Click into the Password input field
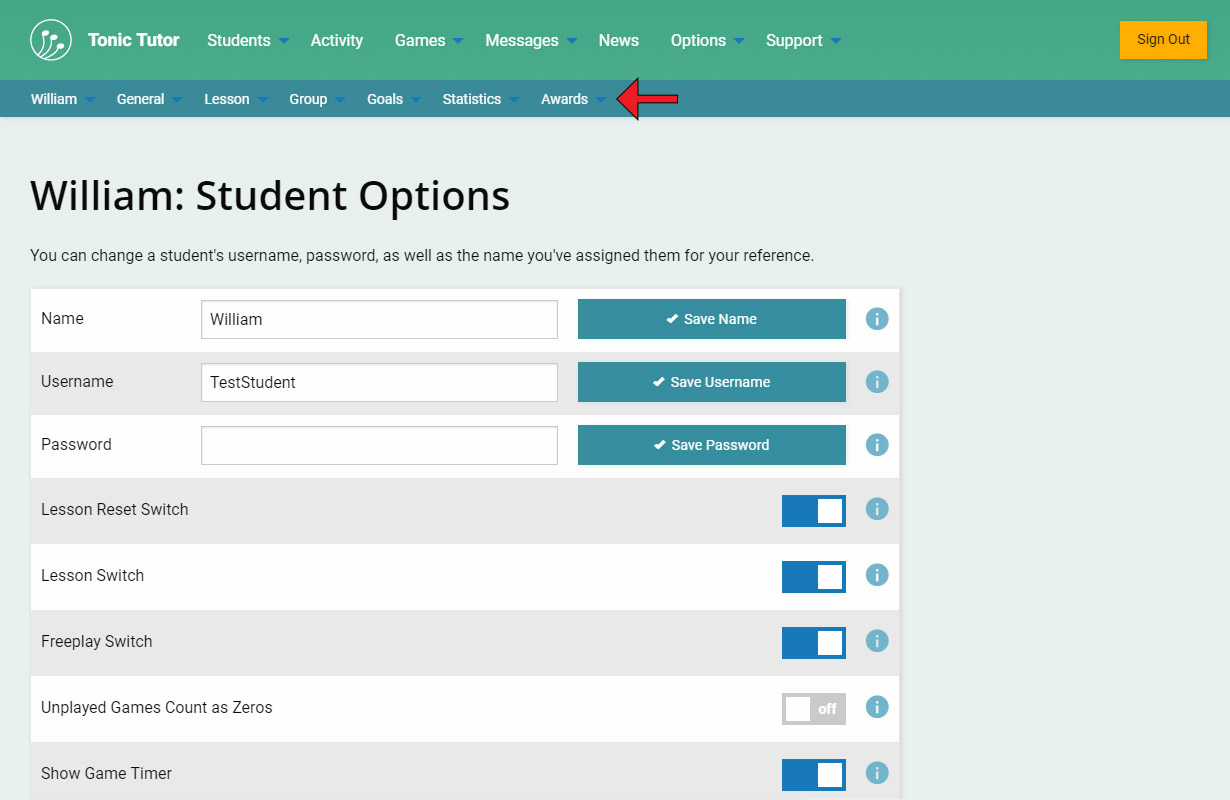 pos(379,446)
